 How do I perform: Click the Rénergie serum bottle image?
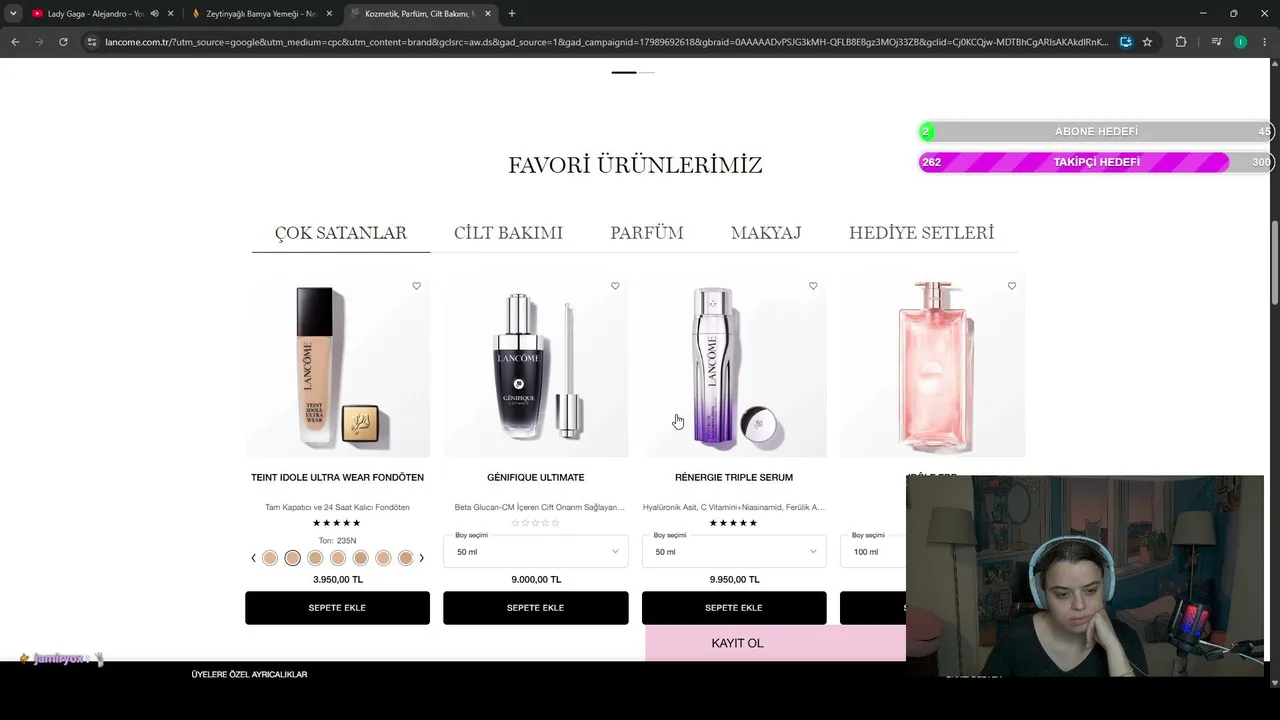coord(734,366)
